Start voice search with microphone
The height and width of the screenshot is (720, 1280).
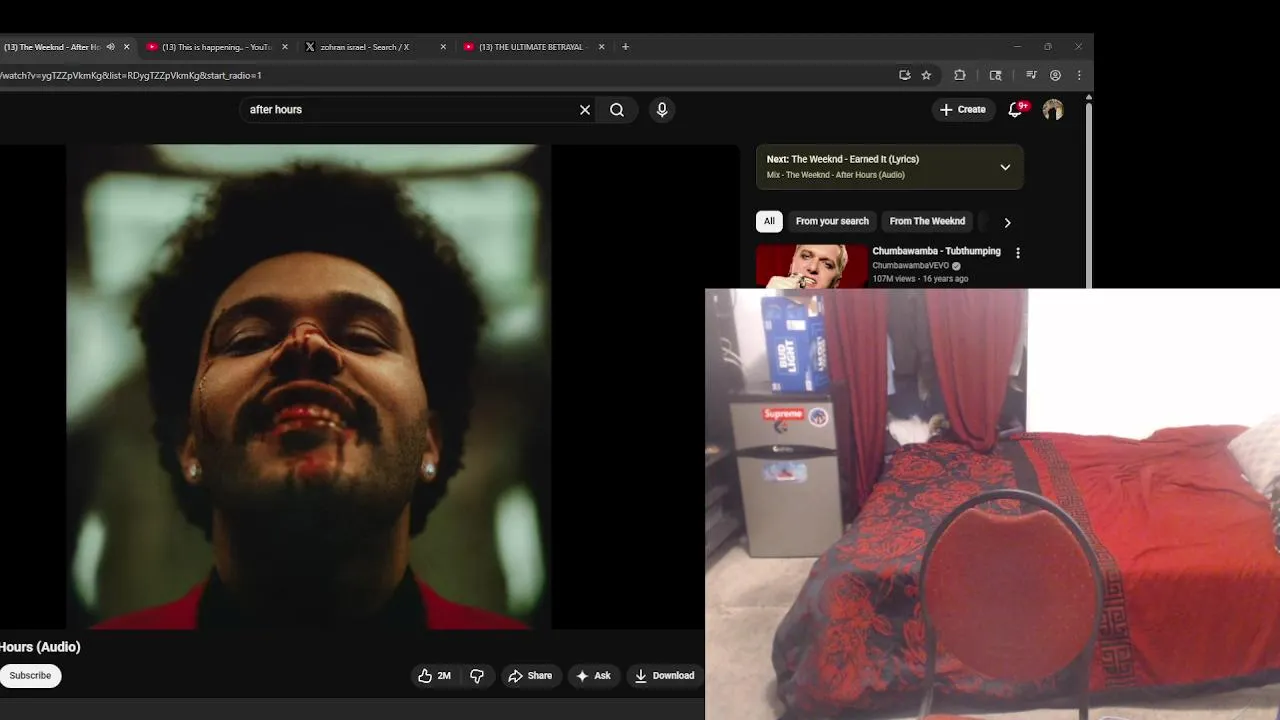(x=662, y=110)
